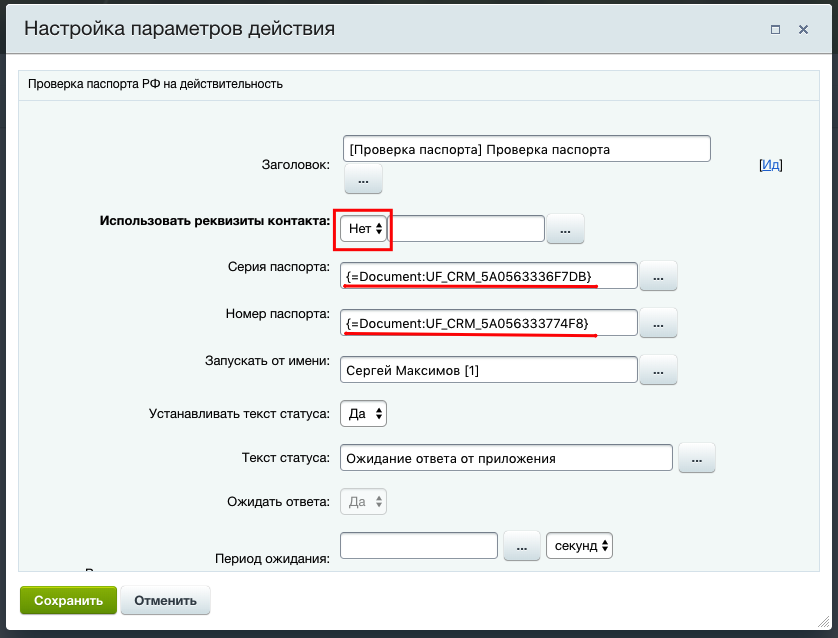Image resolution: width=838 pixels, height=638 pixels.
Task: Click the text field next to Нет dropdown
Action: [466, 229]
